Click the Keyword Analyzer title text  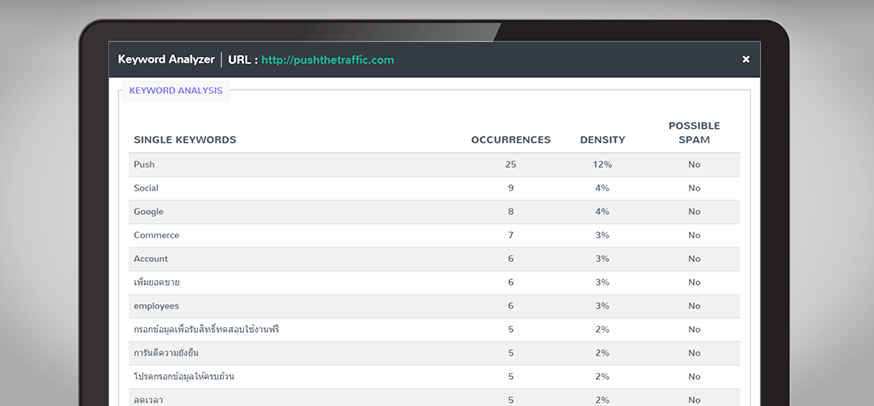(166, 60)
